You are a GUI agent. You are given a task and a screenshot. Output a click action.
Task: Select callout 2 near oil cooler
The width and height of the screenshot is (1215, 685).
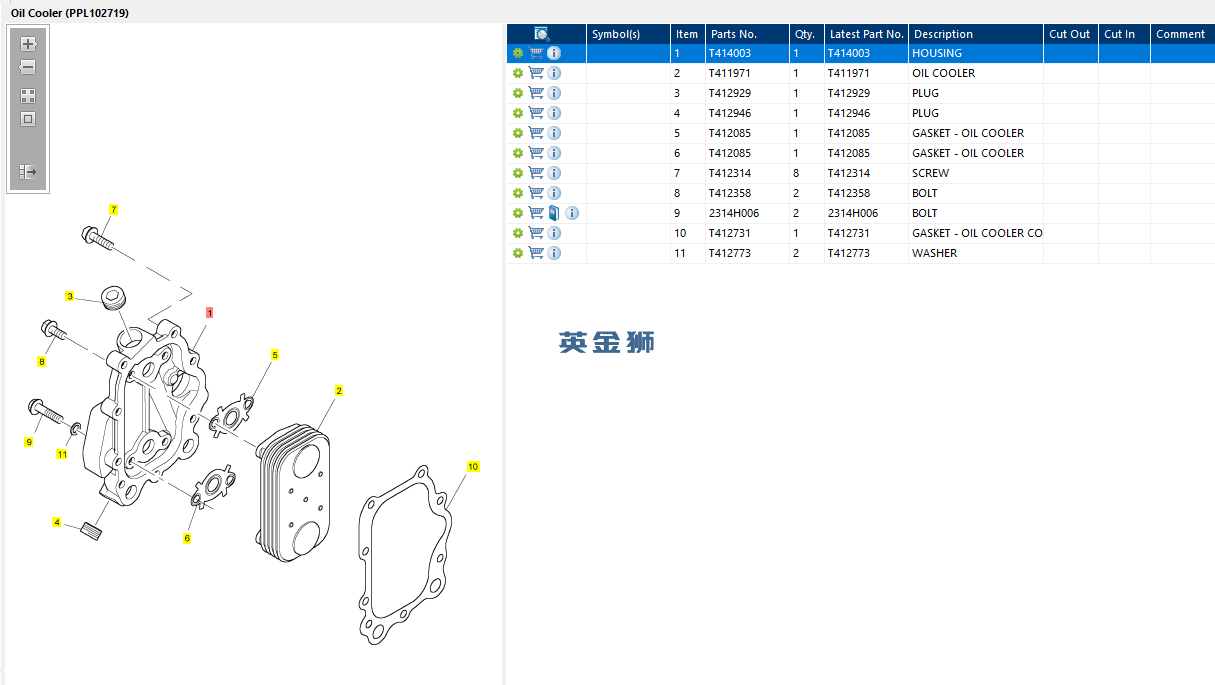(339, 391)
